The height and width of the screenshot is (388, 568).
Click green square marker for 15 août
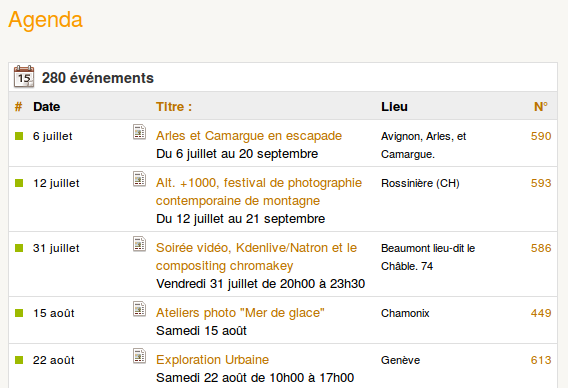tap(19, 313)
